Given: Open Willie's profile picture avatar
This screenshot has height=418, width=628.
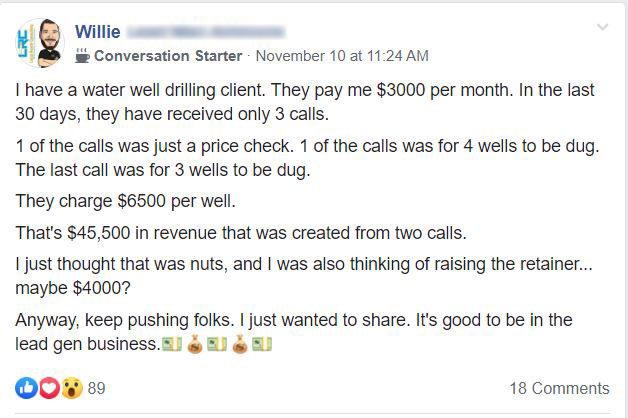Looking at the screenshot, I should pyautogui.click(x=40, y=43).
